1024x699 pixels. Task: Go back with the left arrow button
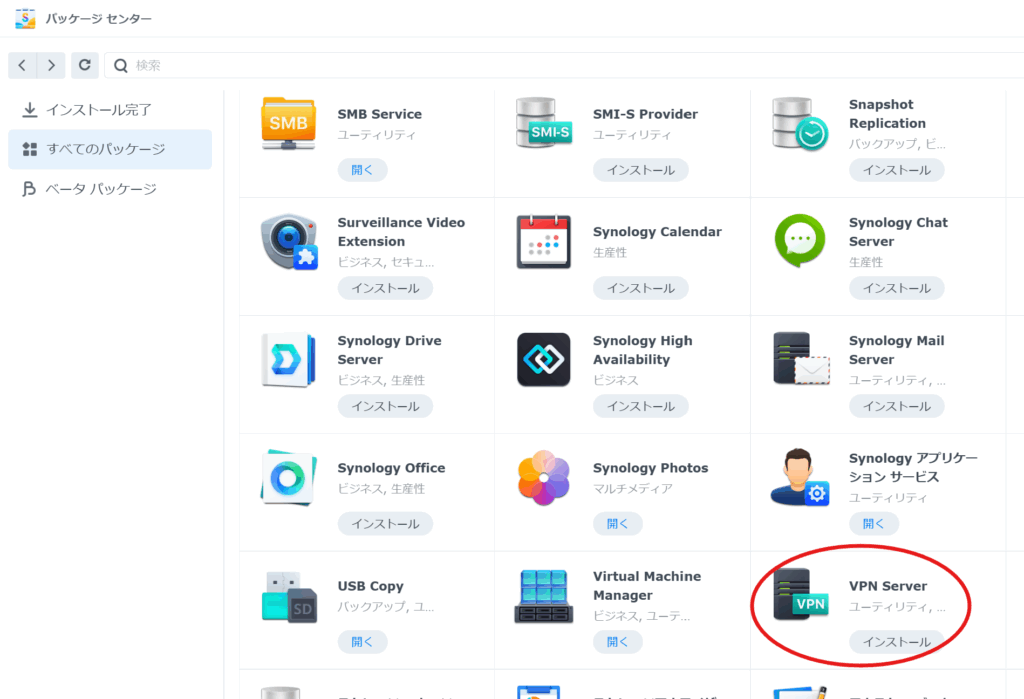pos(22,65)
